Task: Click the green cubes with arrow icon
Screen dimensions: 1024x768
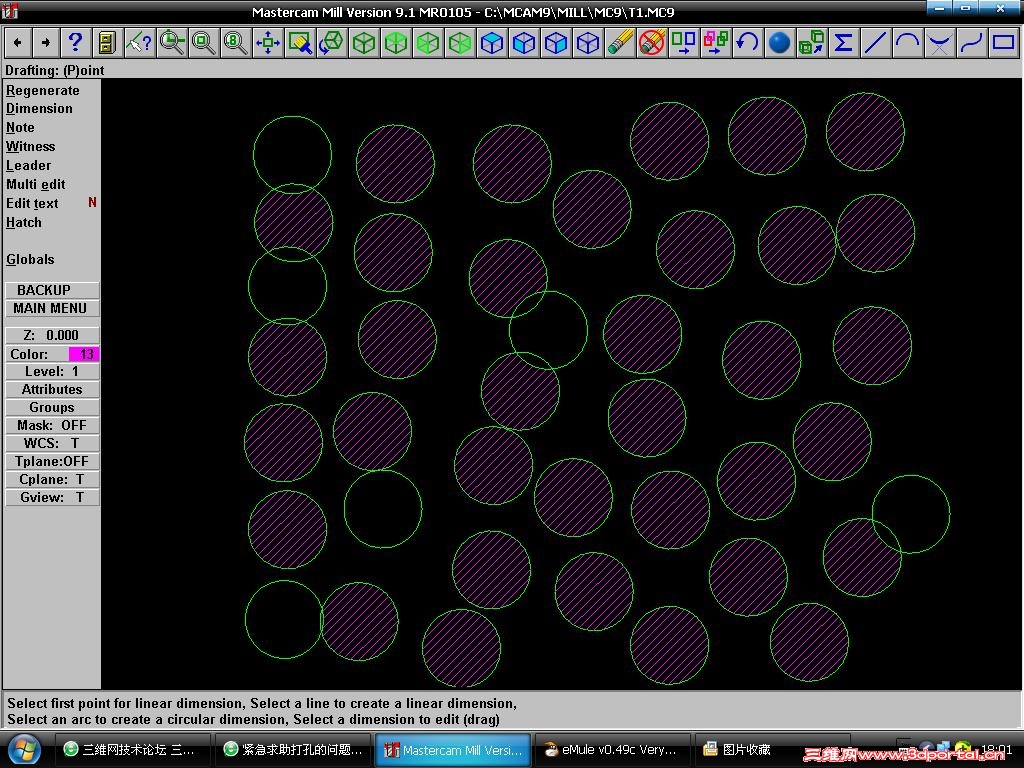Action: click(x=812, y=43)
